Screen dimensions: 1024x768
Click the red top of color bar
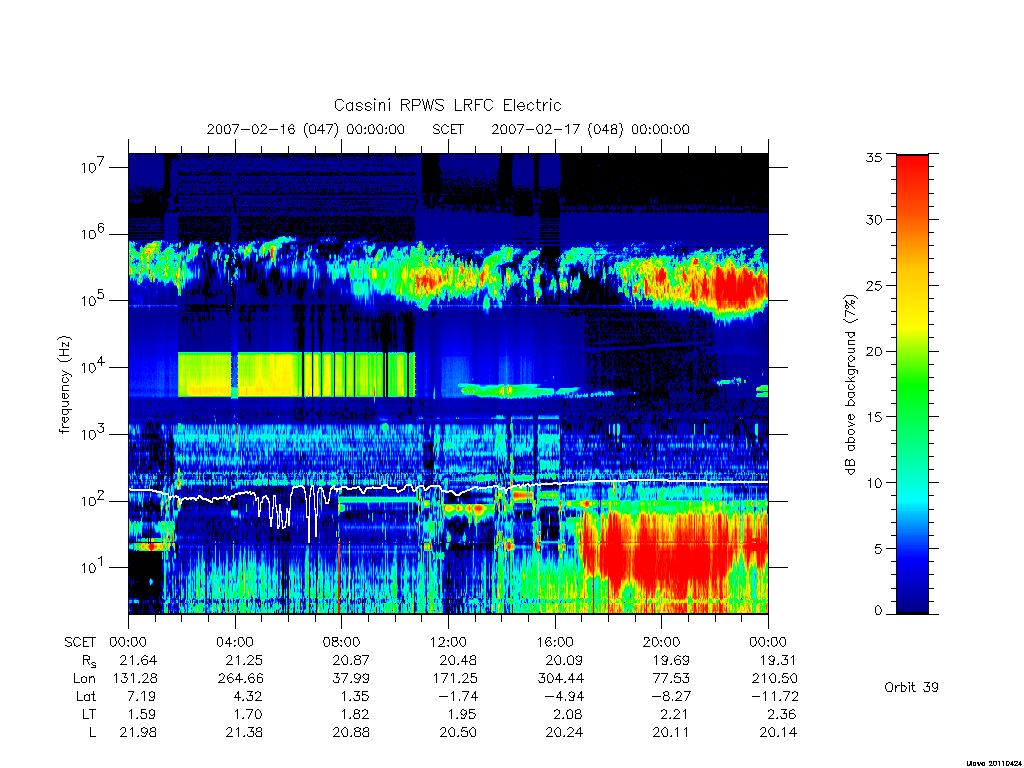[x=912, y=170]
